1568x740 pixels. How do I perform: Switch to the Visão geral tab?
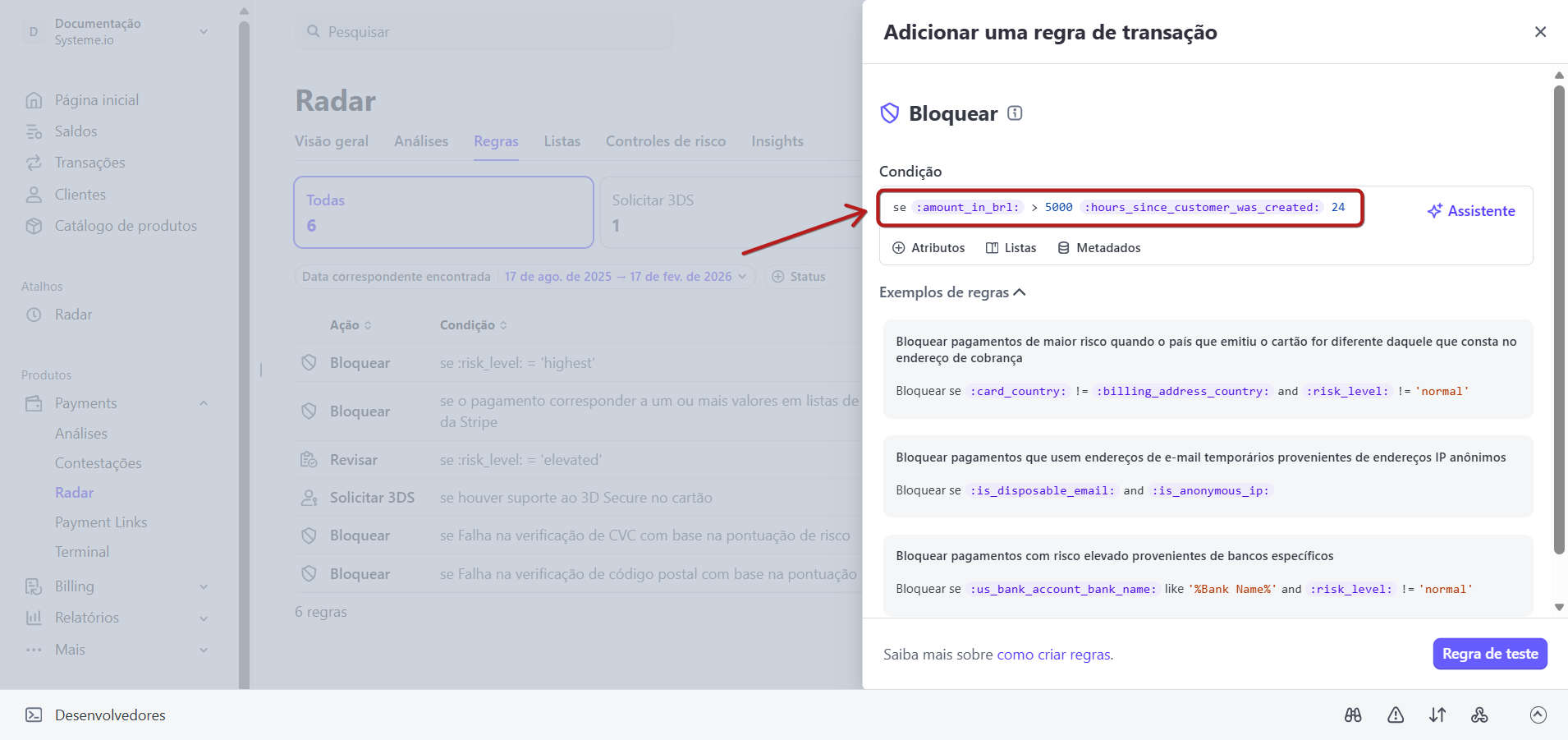pos(332,141)
